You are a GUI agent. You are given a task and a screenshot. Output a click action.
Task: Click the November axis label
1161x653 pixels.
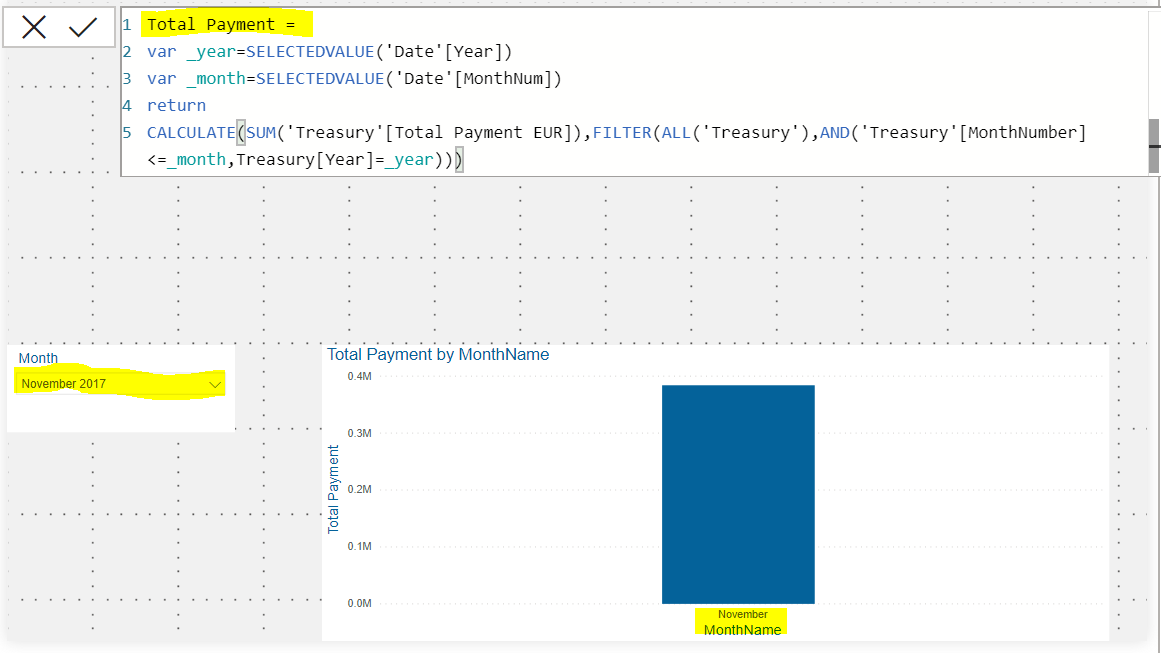[743, 615]
